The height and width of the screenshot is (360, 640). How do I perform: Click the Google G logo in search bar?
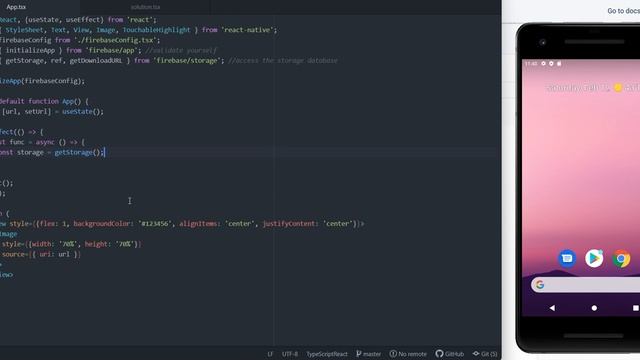(x=540, y=284)
